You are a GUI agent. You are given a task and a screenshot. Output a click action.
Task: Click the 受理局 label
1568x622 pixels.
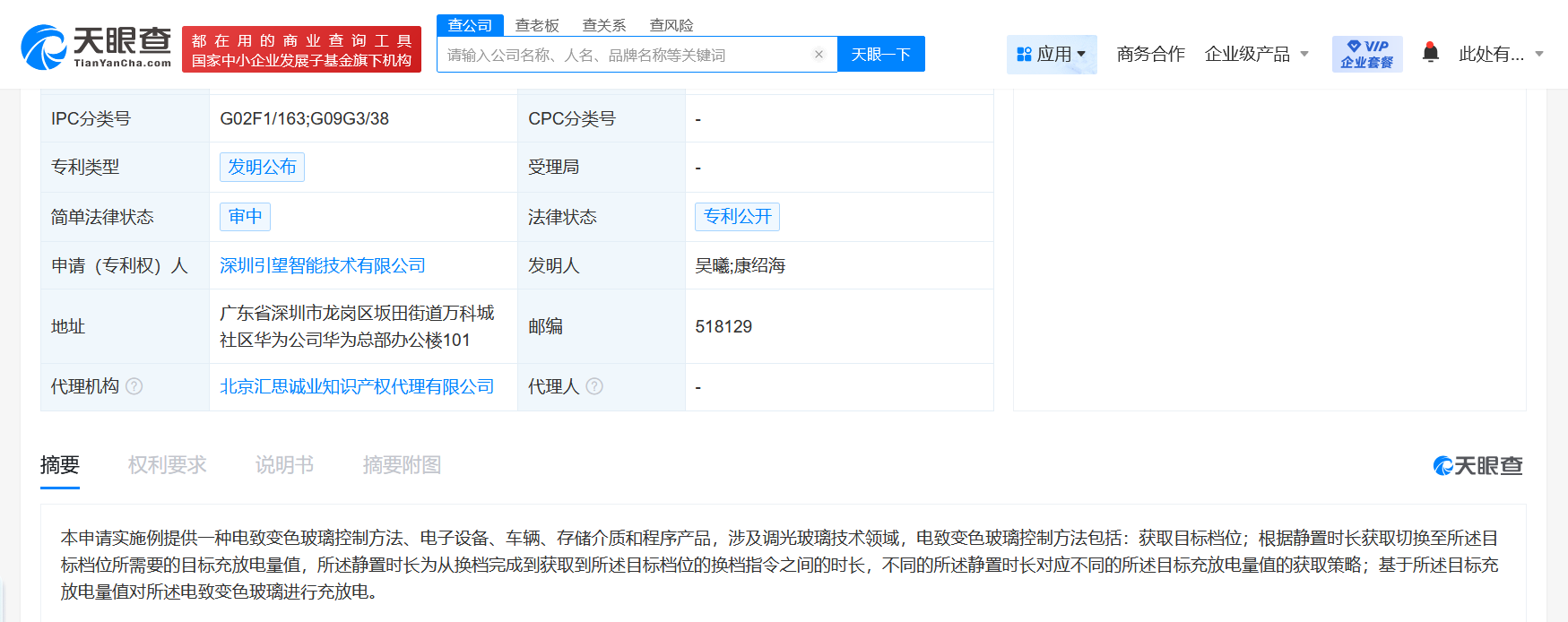tap(553, 167)
